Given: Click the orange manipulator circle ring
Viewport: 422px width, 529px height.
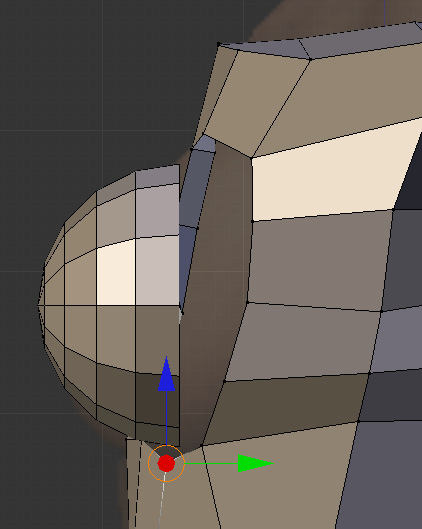Looking at the screenshot, I should coord(166,463).
